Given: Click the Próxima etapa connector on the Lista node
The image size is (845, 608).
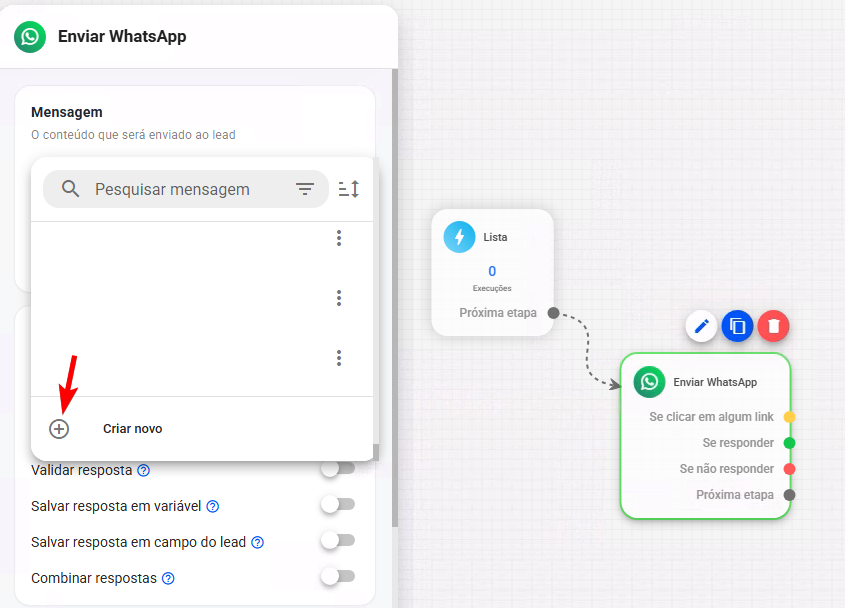Looking at the screenshot, I should (553, 313).
